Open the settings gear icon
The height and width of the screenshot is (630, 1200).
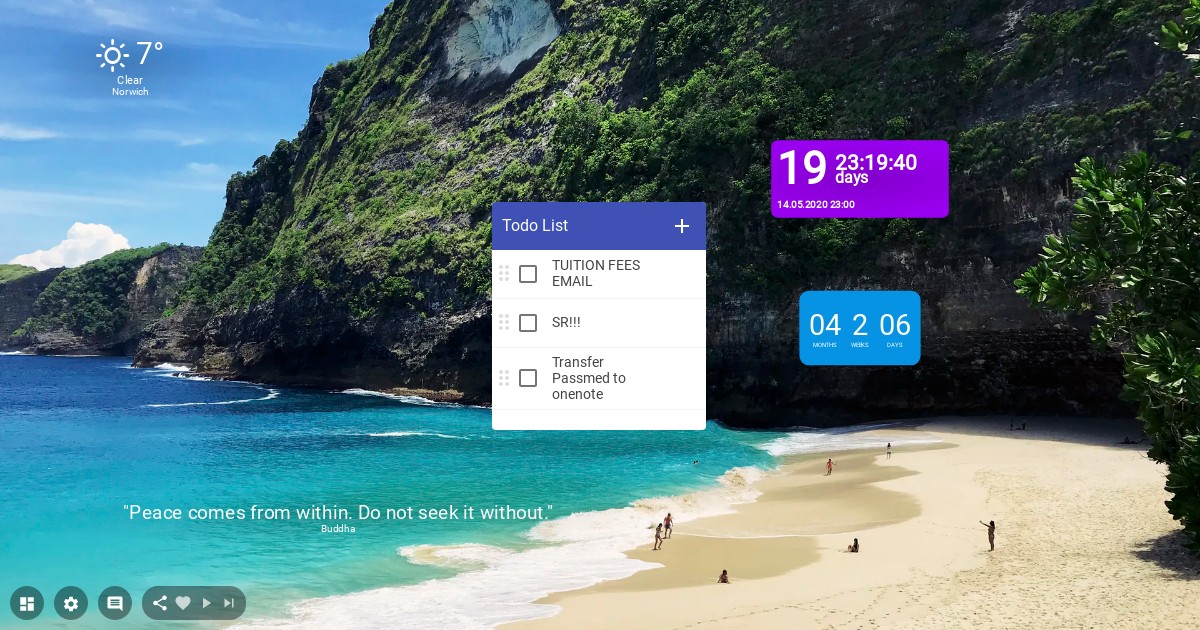[x=71, y=603]
